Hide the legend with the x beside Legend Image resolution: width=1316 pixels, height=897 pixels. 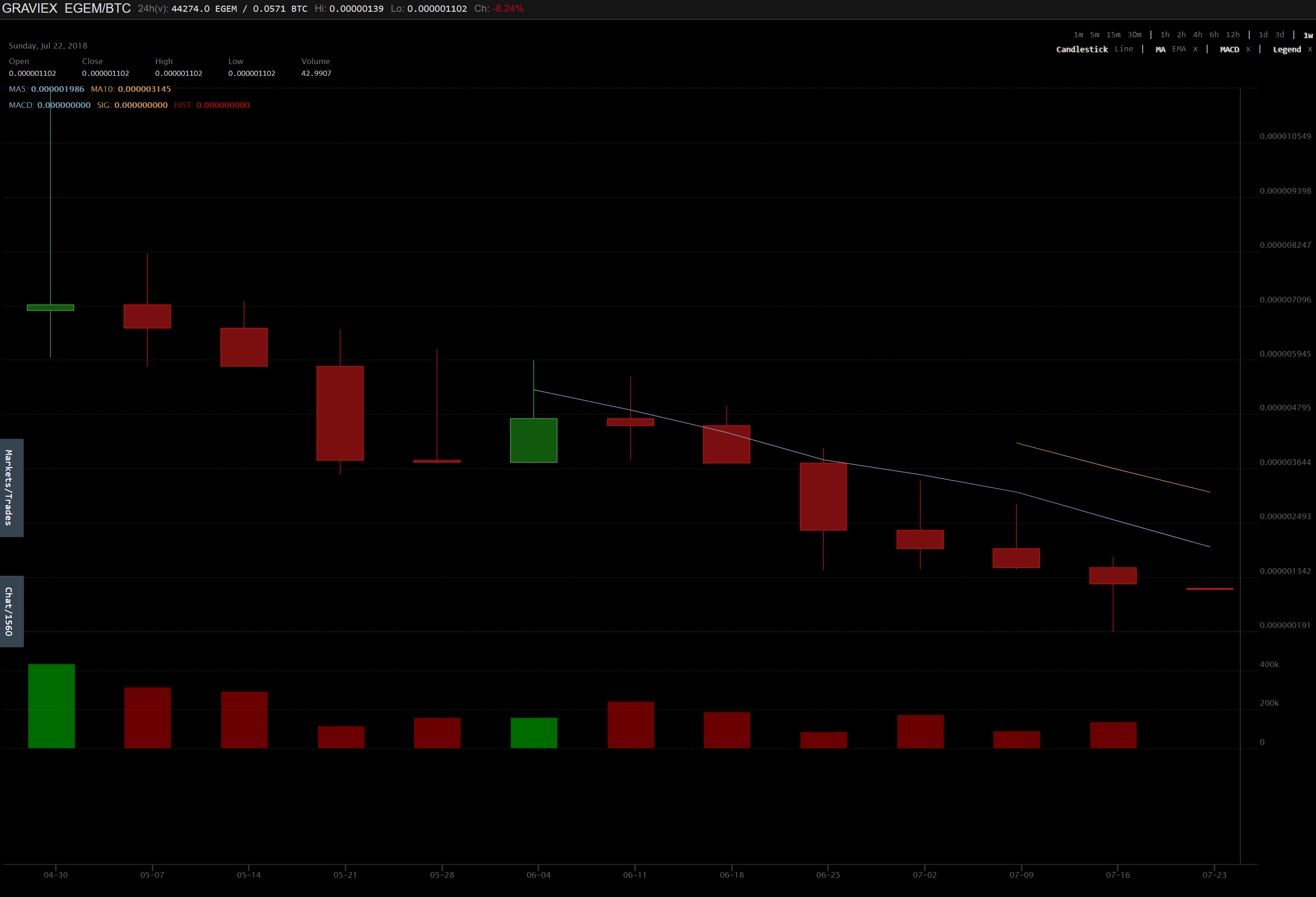click(x=1310, y=49)
